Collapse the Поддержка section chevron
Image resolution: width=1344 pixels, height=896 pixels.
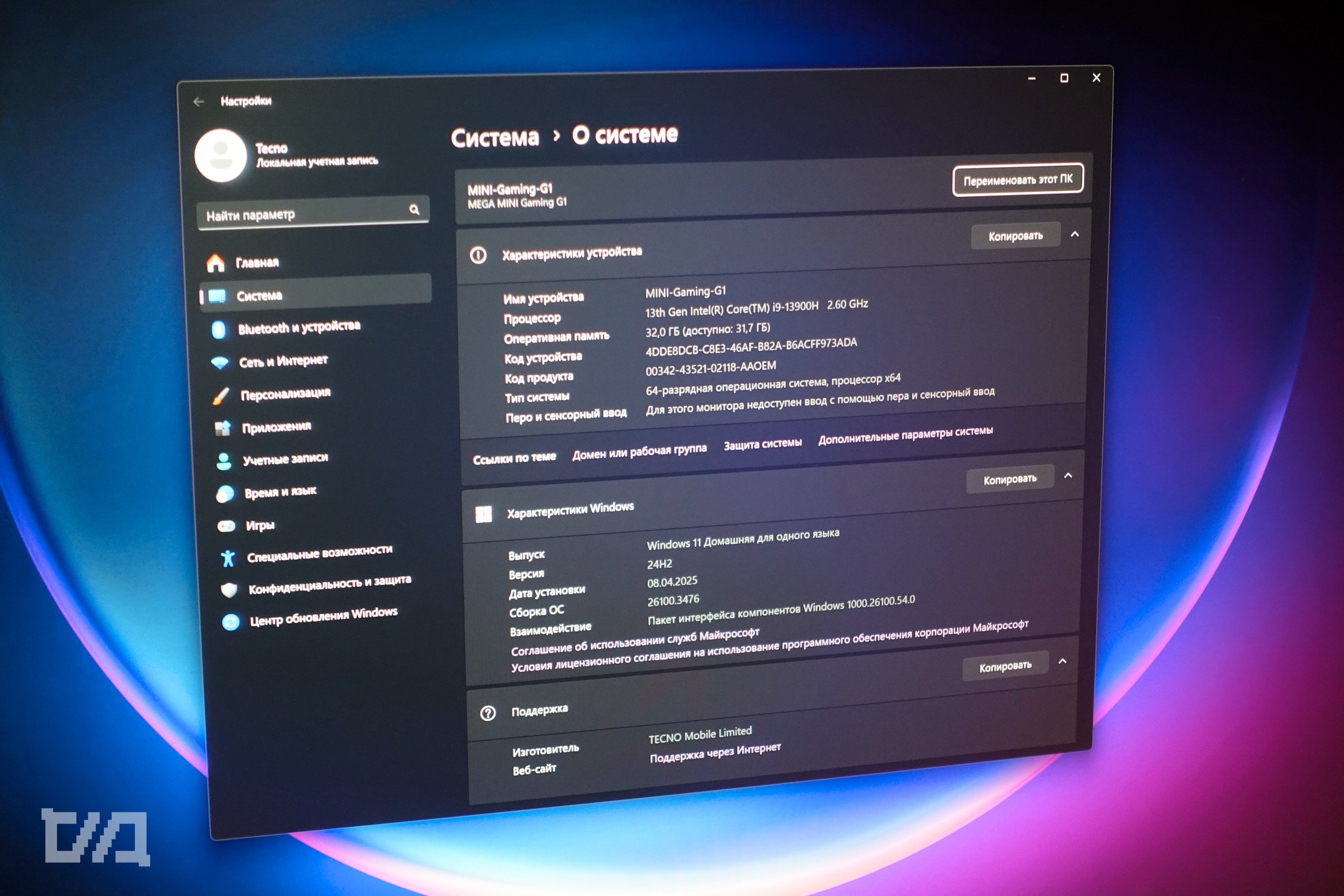click(1062, 661)
